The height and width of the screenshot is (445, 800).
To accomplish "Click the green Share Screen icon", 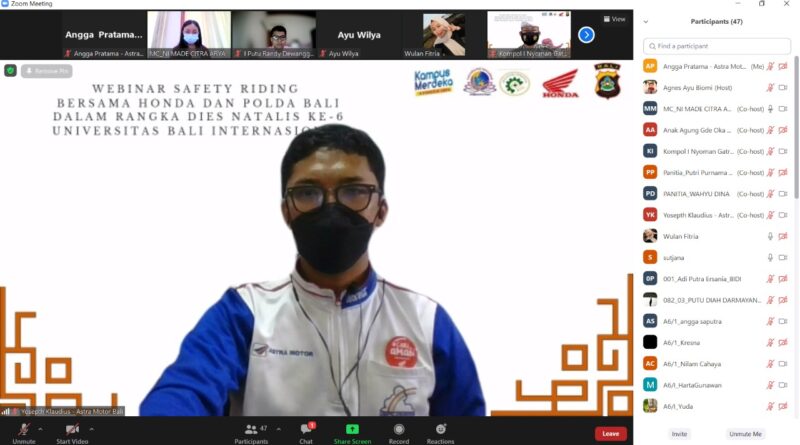I will [352, 429].
